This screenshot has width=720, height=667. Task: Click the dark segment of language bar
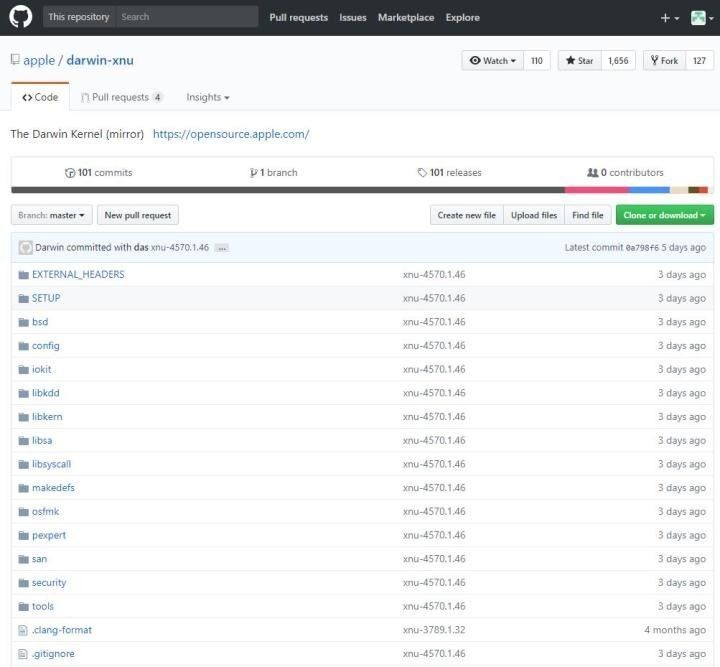(288, 190)
